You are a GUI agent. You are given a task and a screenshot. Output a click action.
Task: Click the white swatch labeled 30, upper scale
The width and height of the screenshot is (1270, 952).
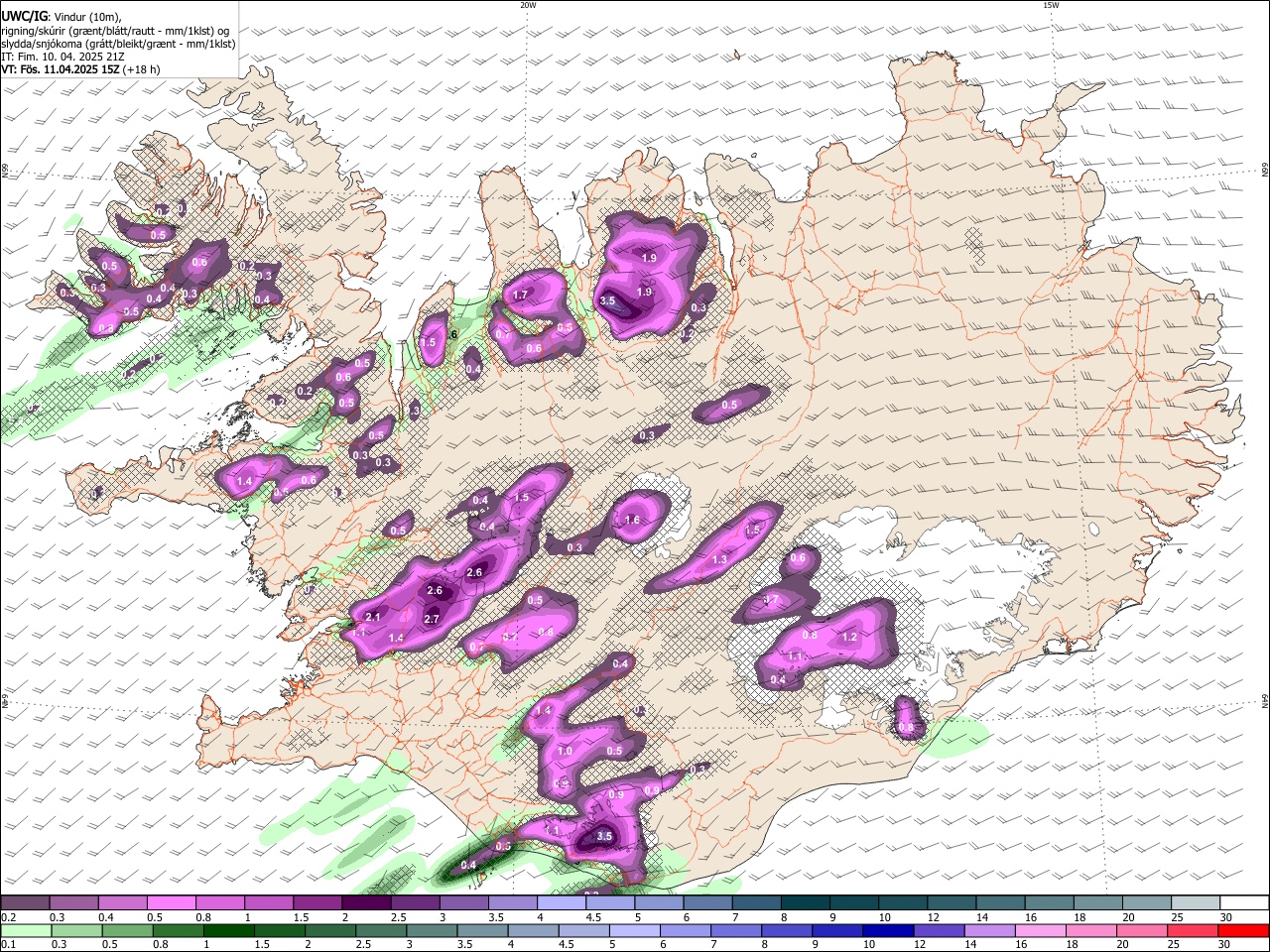1243,903
